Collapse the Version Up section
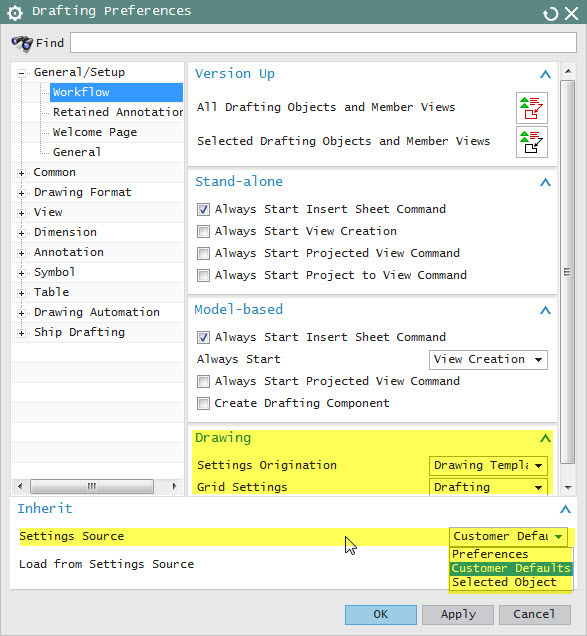Screen dimensions: 587x636 (546, 74)
